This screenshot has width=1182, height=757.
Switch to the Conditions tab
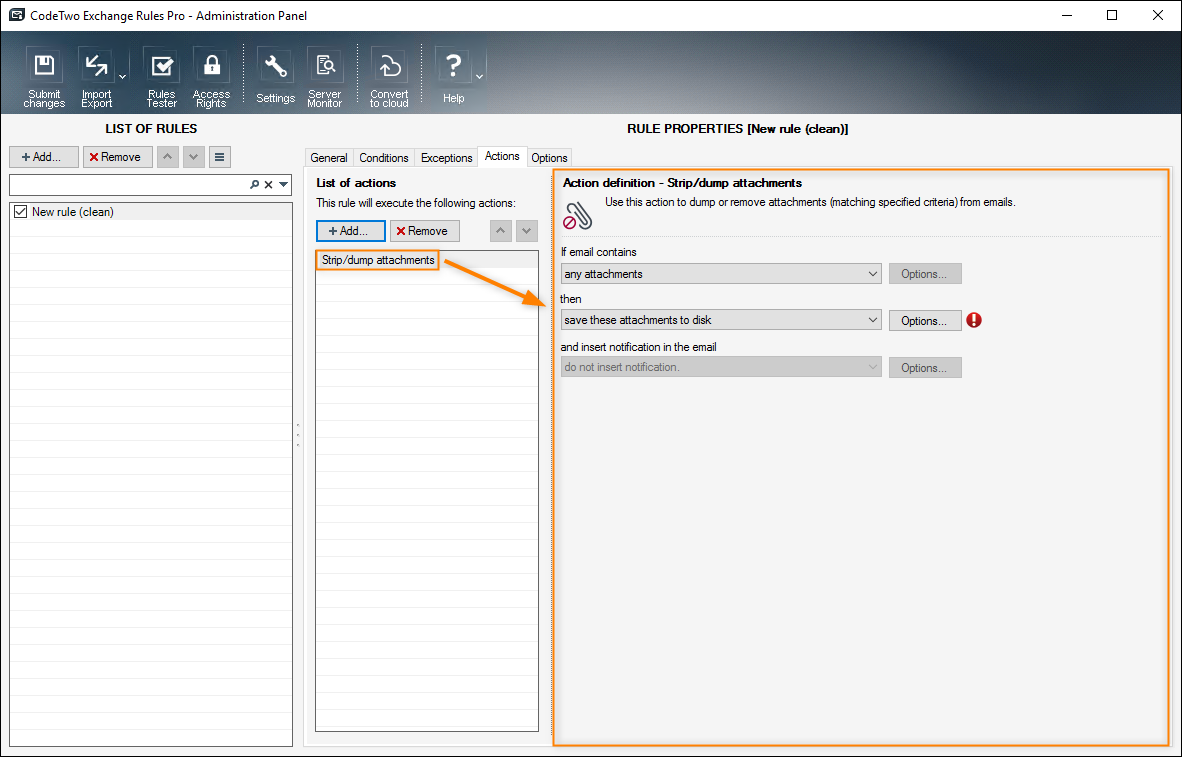click(384, 158)
